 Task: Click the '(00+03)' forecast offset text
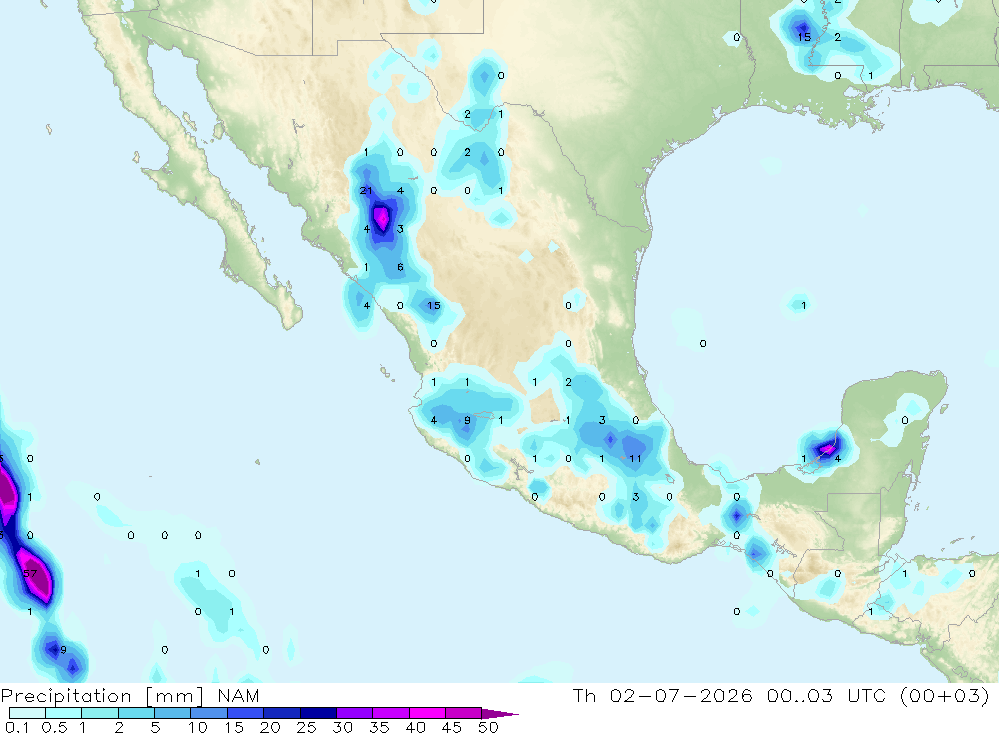click(x=945, y=695)
